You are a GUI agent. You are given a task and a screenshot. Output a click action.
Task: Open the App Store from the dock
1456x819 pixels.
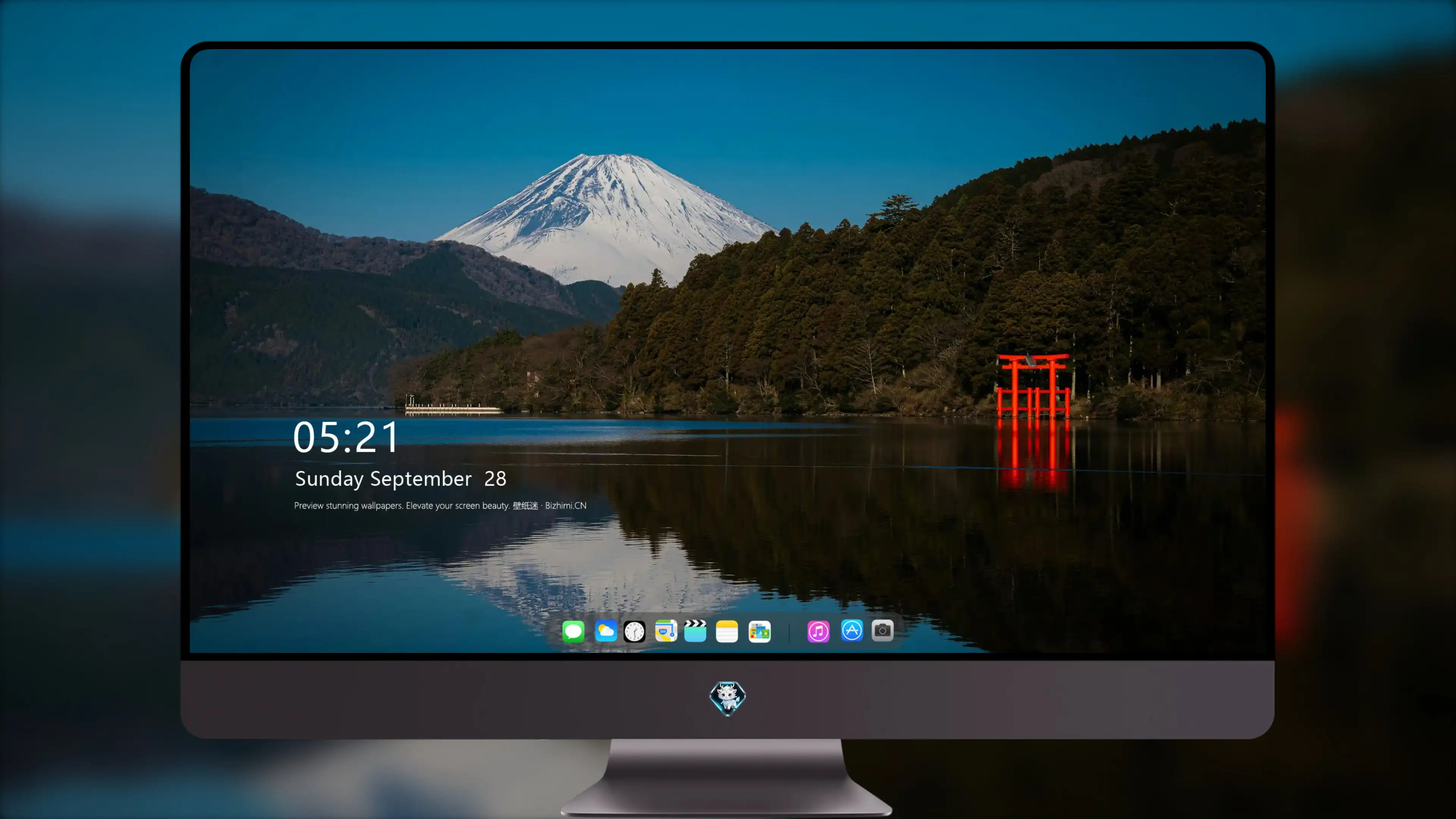point(852,631)
